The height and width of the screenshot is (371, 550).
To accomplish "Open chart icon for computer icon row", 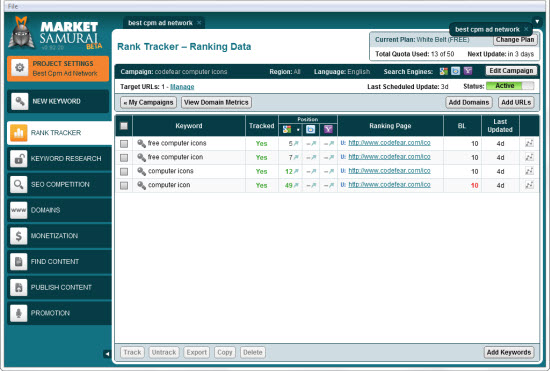I will click(529, 185).
